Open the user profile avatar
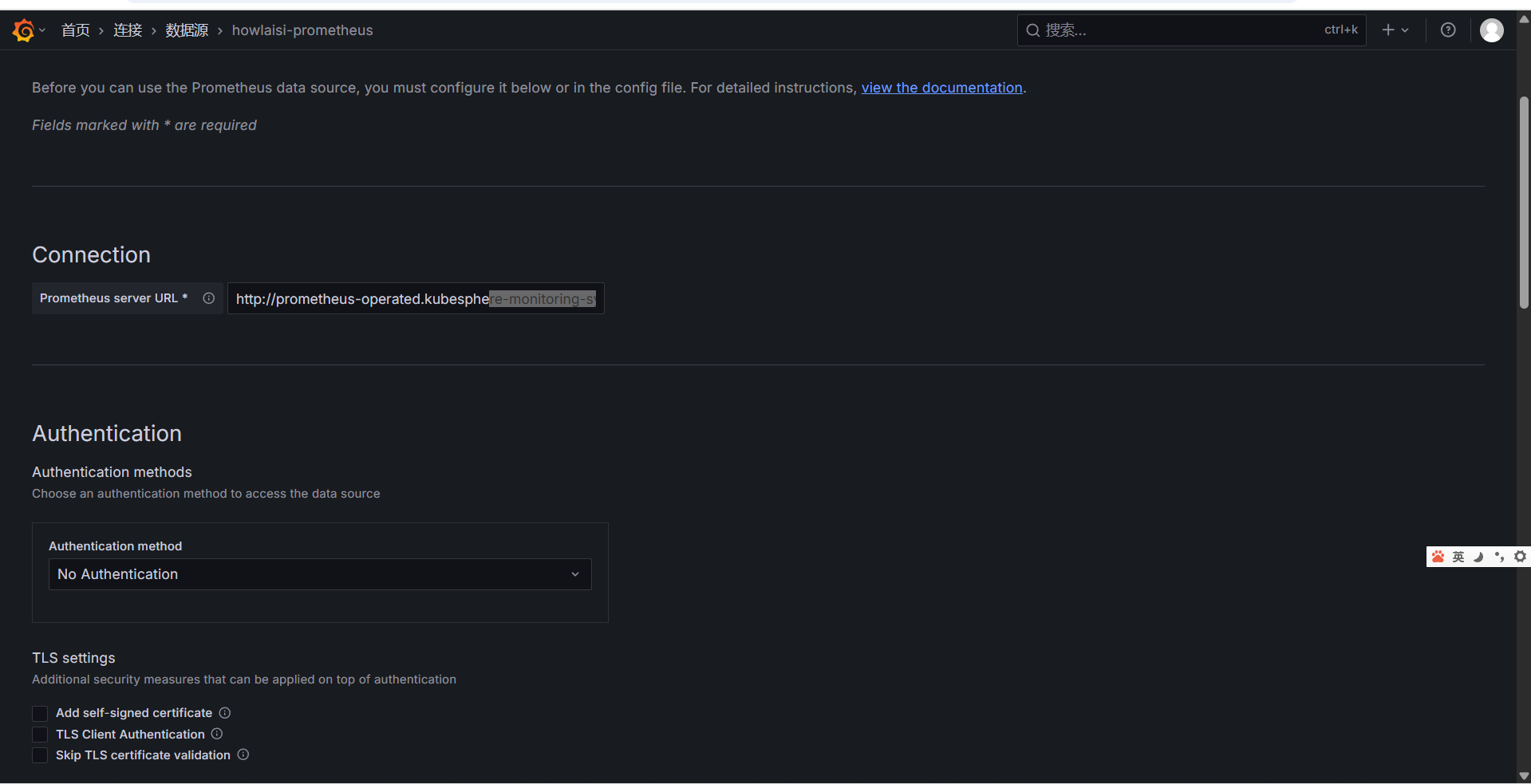Image resolution: width=1531 pixels, height=784 pixels. point(1491,30)
